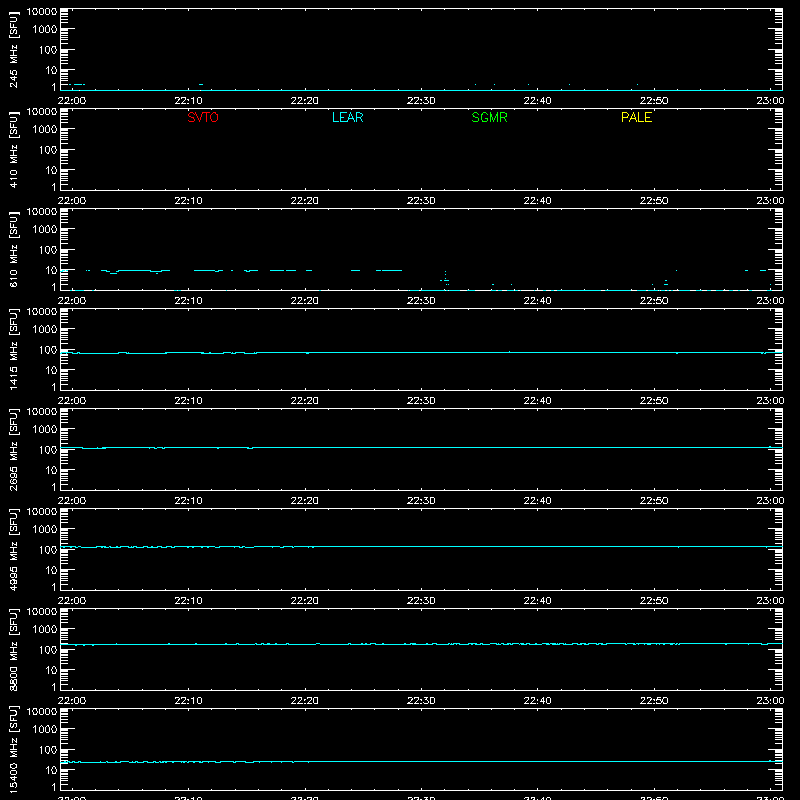The image size is (800, 800).
Task: Click the 1000 tick on 4995 MHz axis
Action: click(45, 530)
